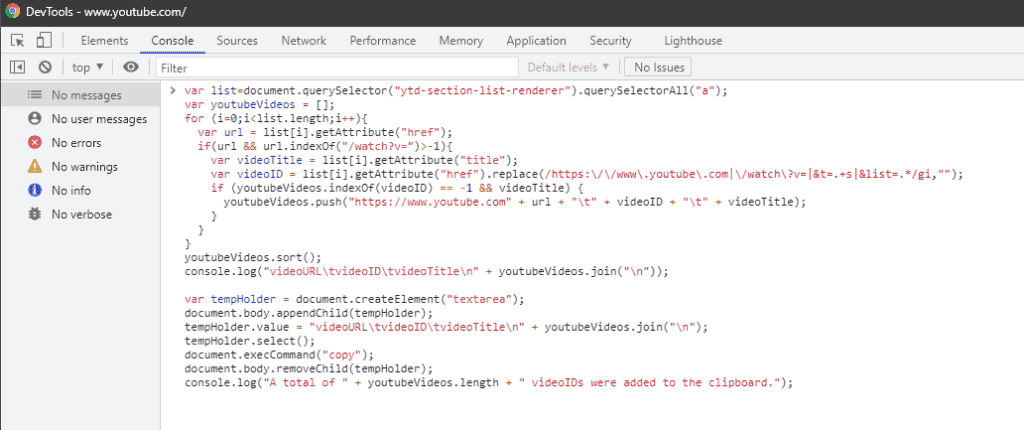This screenshot has width=1024, height=430.
Task: Click the 'var videoID' regex replace line
Action: pos(587,174)
